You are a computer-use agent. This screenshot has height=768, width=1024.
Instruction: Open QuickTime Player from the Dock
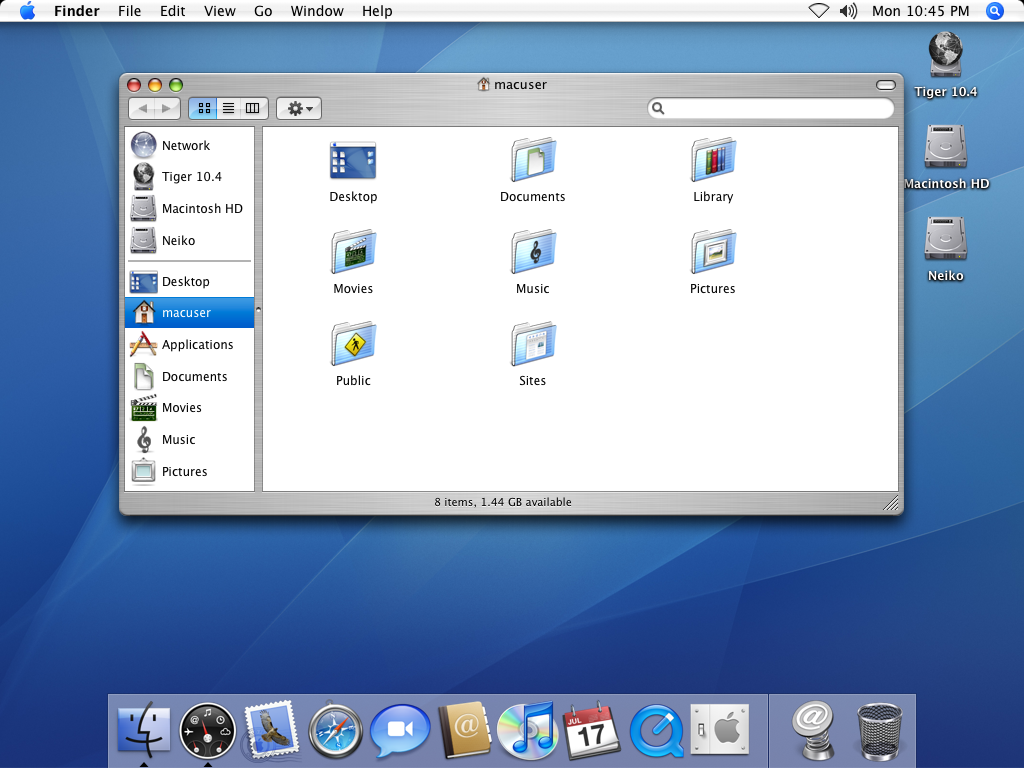point(655,730)
